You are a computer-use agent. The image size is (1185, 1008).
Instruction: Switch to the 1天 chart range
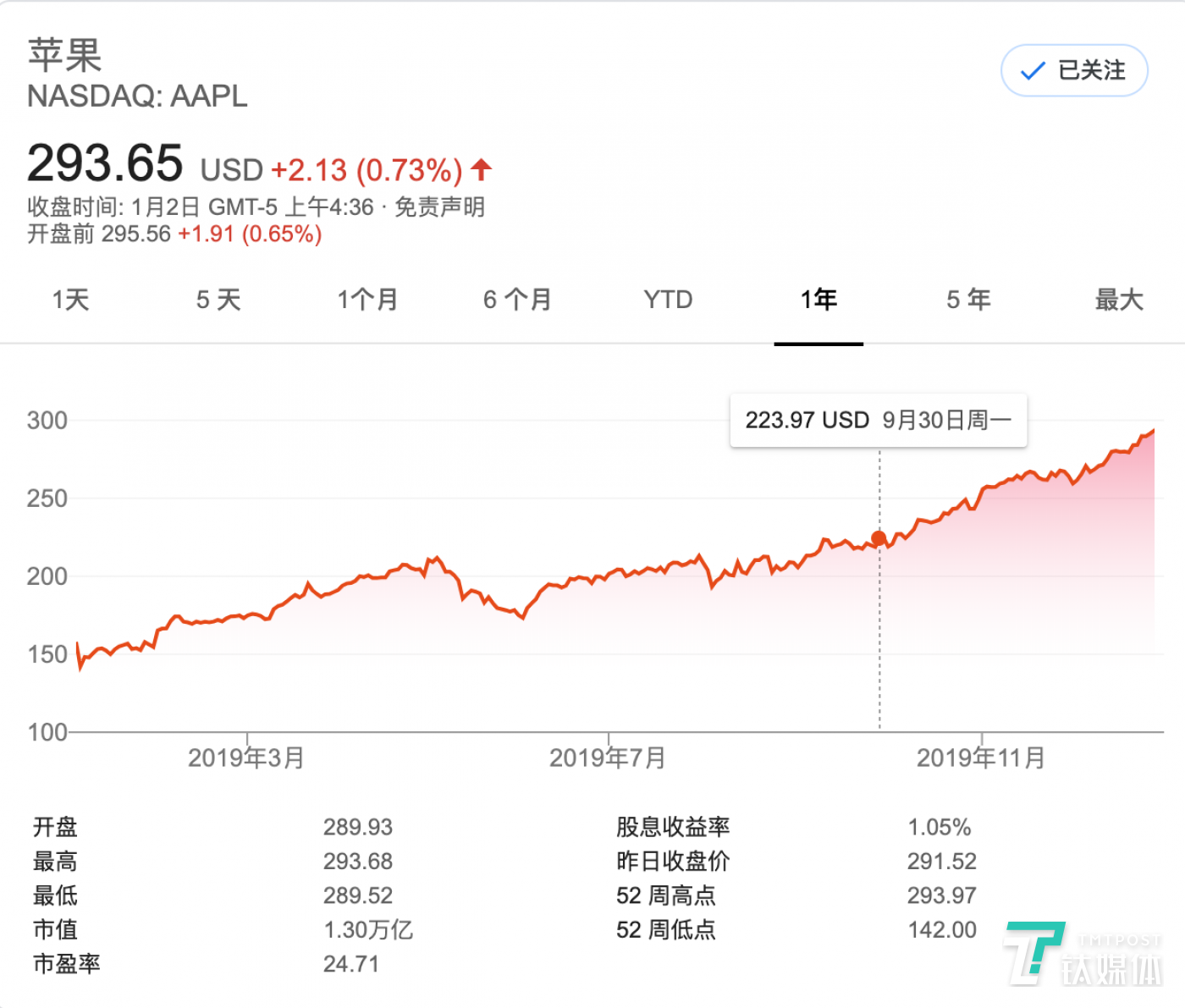coord(69,299)
